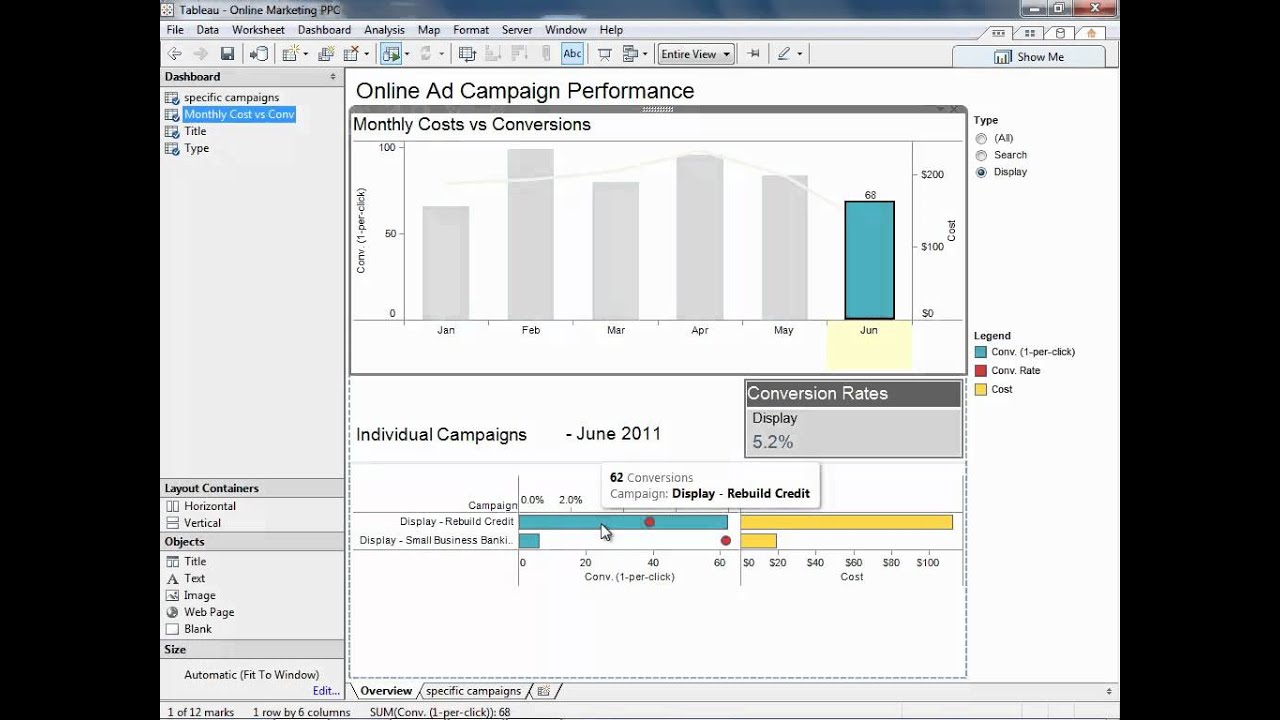Toggle the Automatic Updates toolbar icon
Image resolution: width=1280 pixels, height=720 pixels.
390,54
